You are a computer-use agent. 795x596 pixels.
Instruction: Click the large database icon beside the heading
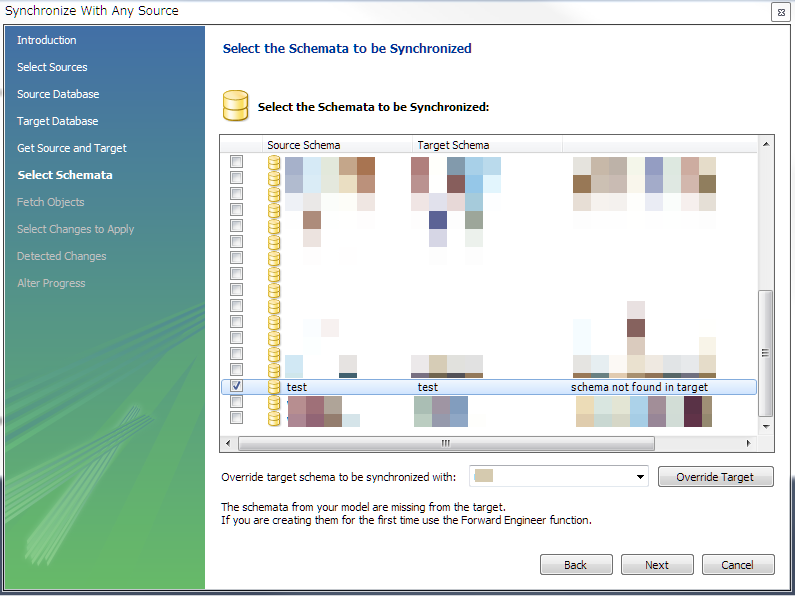(236, 105)
